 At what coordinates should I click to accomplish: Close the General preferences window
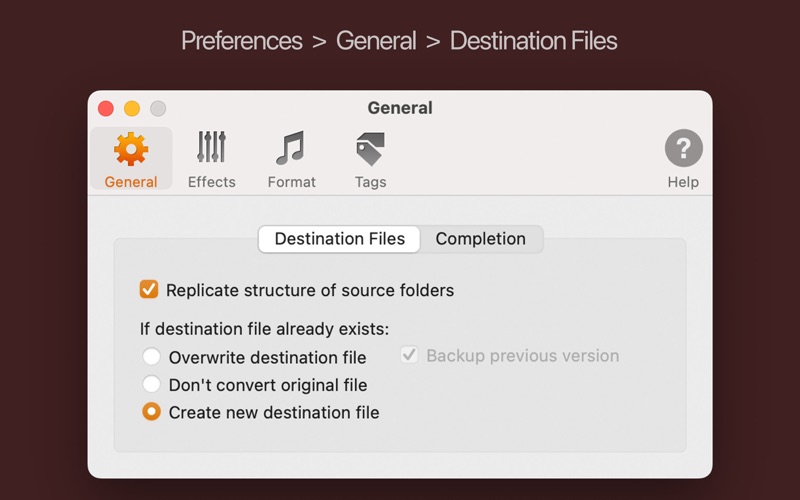106,108
